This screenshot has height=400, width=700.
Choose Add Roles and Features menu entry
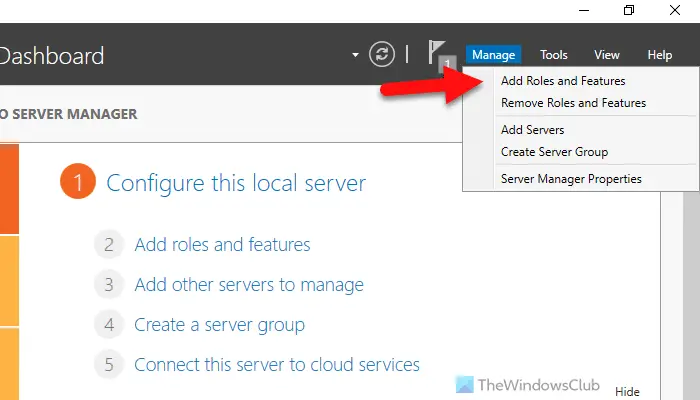pyautogui.click(x=563, y=81)
